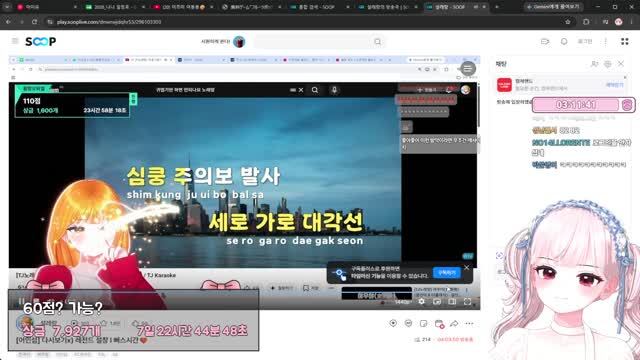Open the SOOP hamburger side menu
This screenshot has height=360, width=640.
[15, 41]
